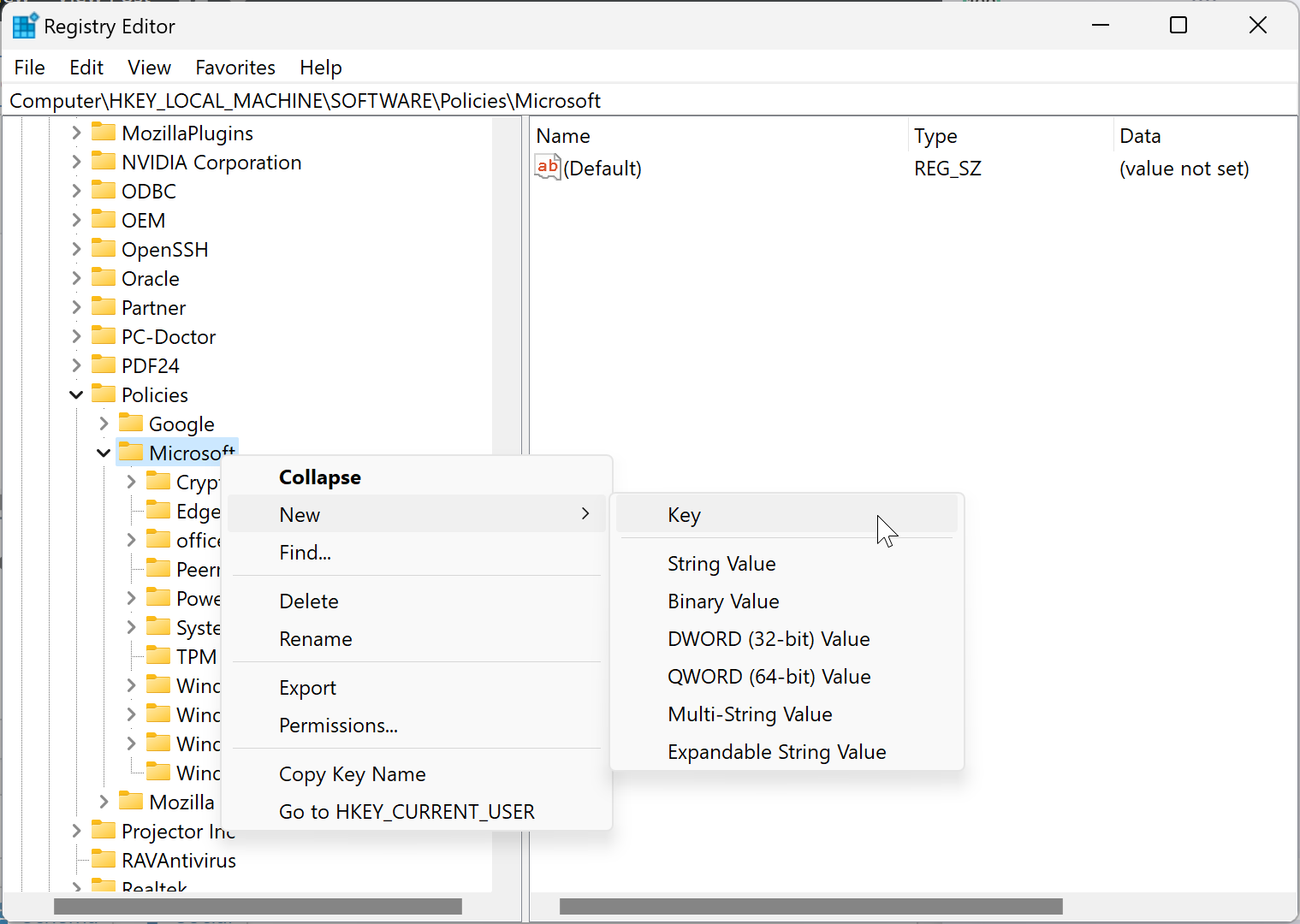
Task: Expand the Google key
Action: pos(104,423)
